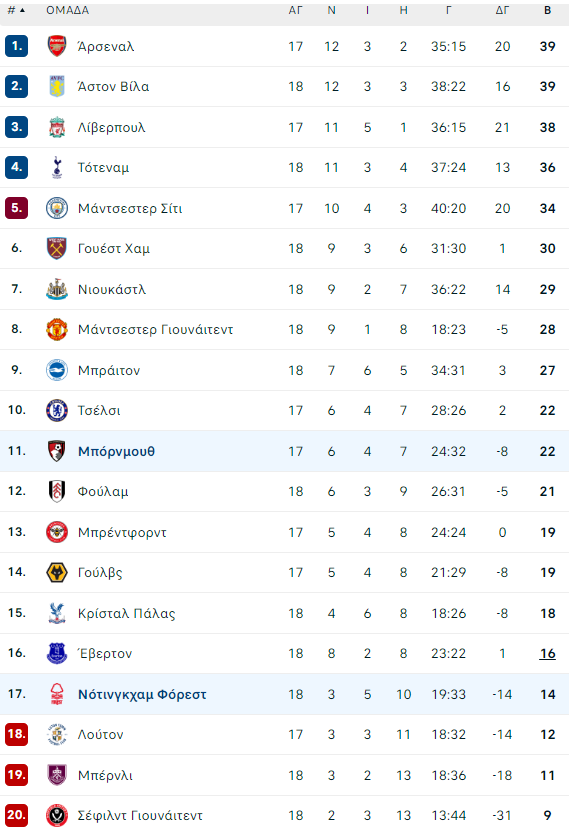Select the Everton club badge
Viewport: 569px width, 834px height.
coord(57,653)
